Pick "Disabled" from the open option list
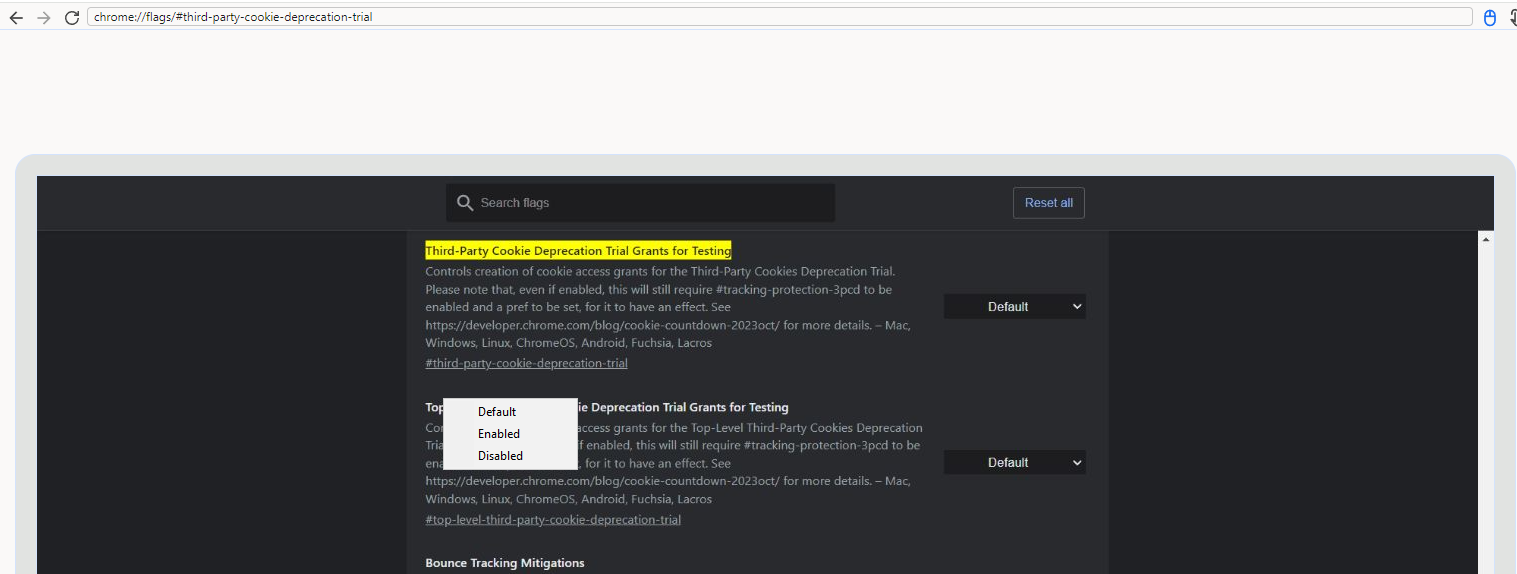The height and width of the screenshot is (574, 1517). (x=500, y=456)
